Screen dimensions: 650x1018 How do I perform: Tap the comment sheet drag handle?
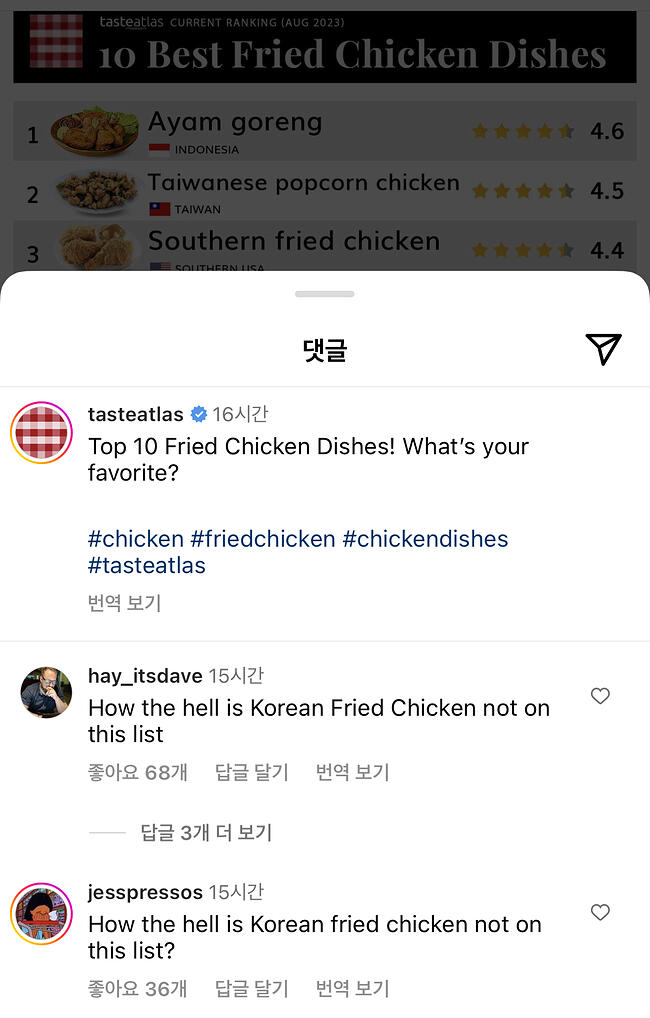point(324,294)
